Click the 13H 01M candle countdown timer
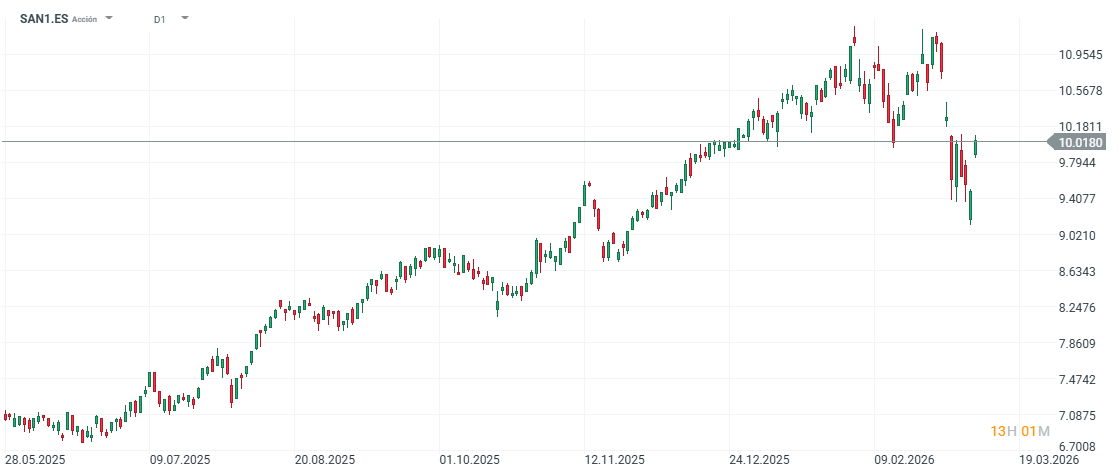Viewport: 1119px width, 476px height. tap(1020, 431)
